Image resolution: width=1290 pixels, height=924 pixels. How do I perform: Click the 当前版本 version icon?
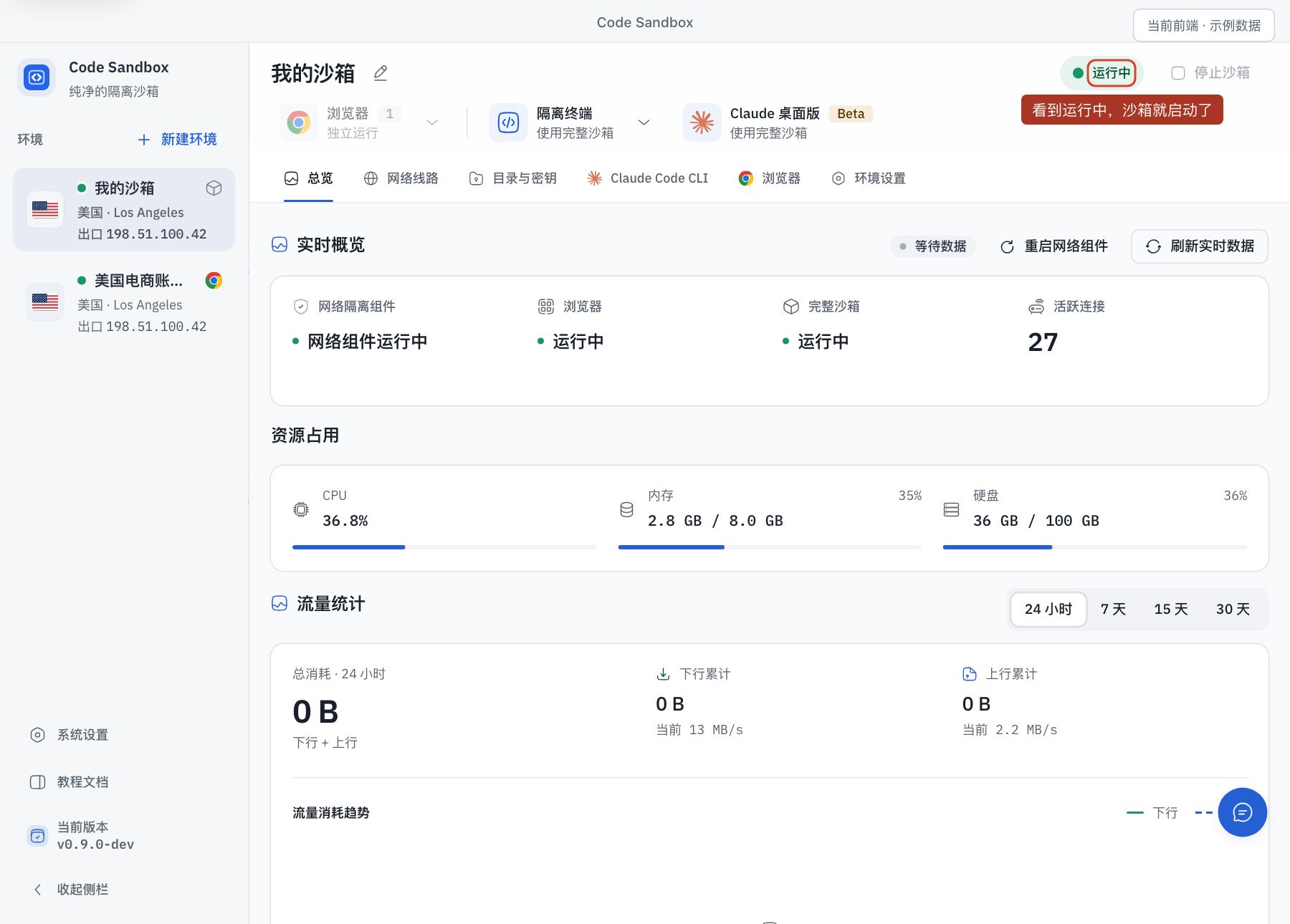pos(38,836)
